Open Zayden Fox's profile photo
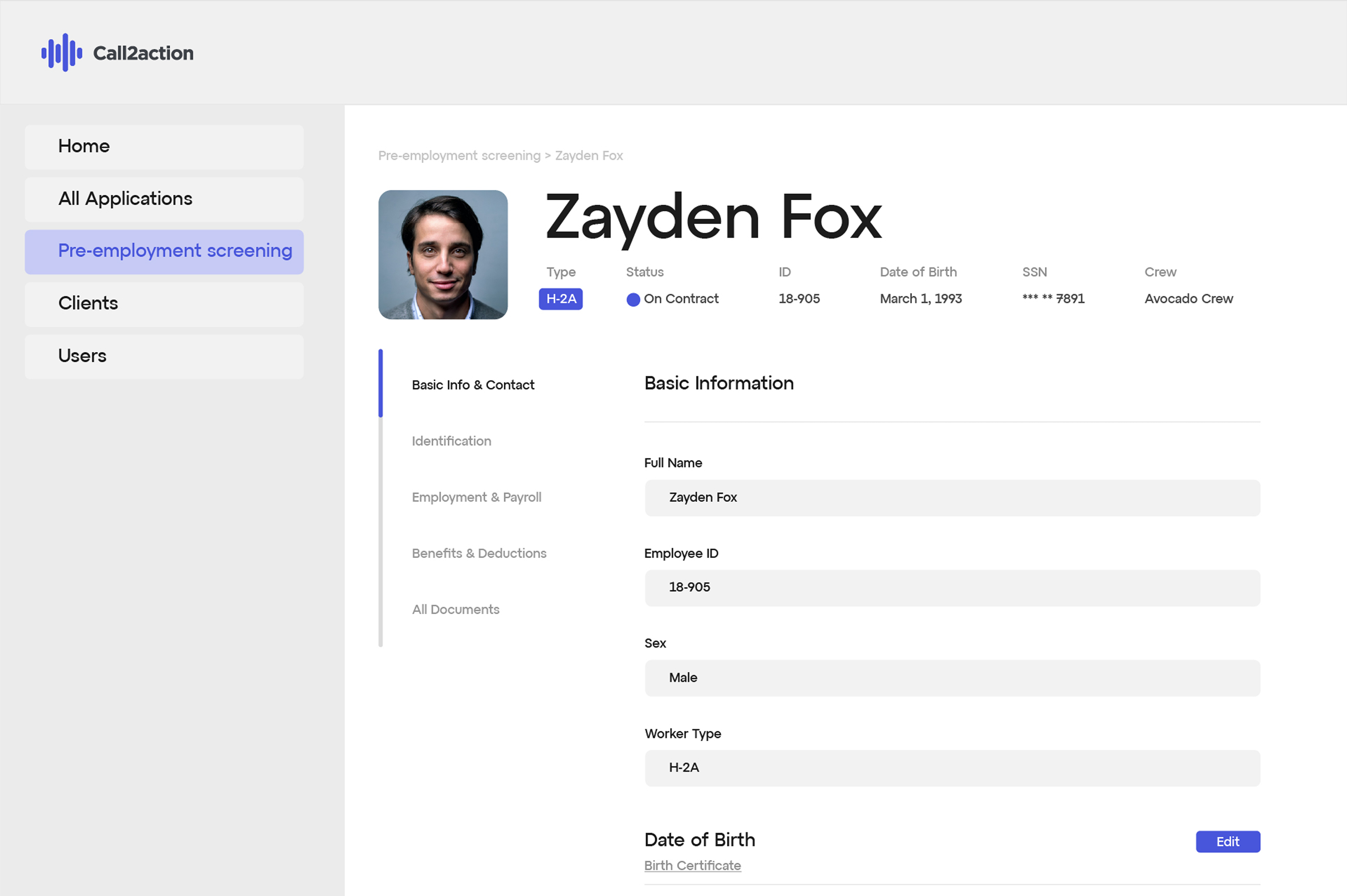 pyautogui.click(x=443, y=255)
